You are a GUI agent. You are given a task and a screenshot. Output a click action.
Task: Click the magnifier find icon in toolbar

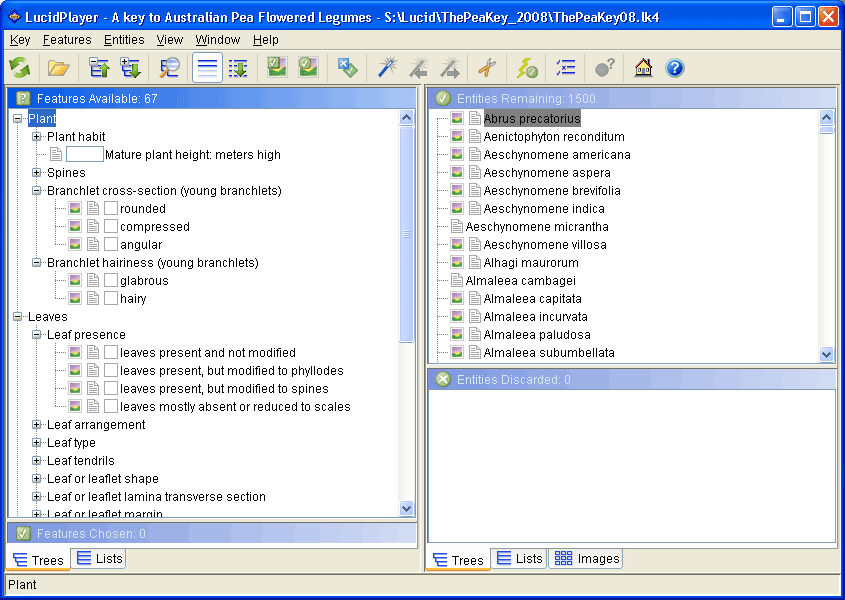(x=170, y=68)
